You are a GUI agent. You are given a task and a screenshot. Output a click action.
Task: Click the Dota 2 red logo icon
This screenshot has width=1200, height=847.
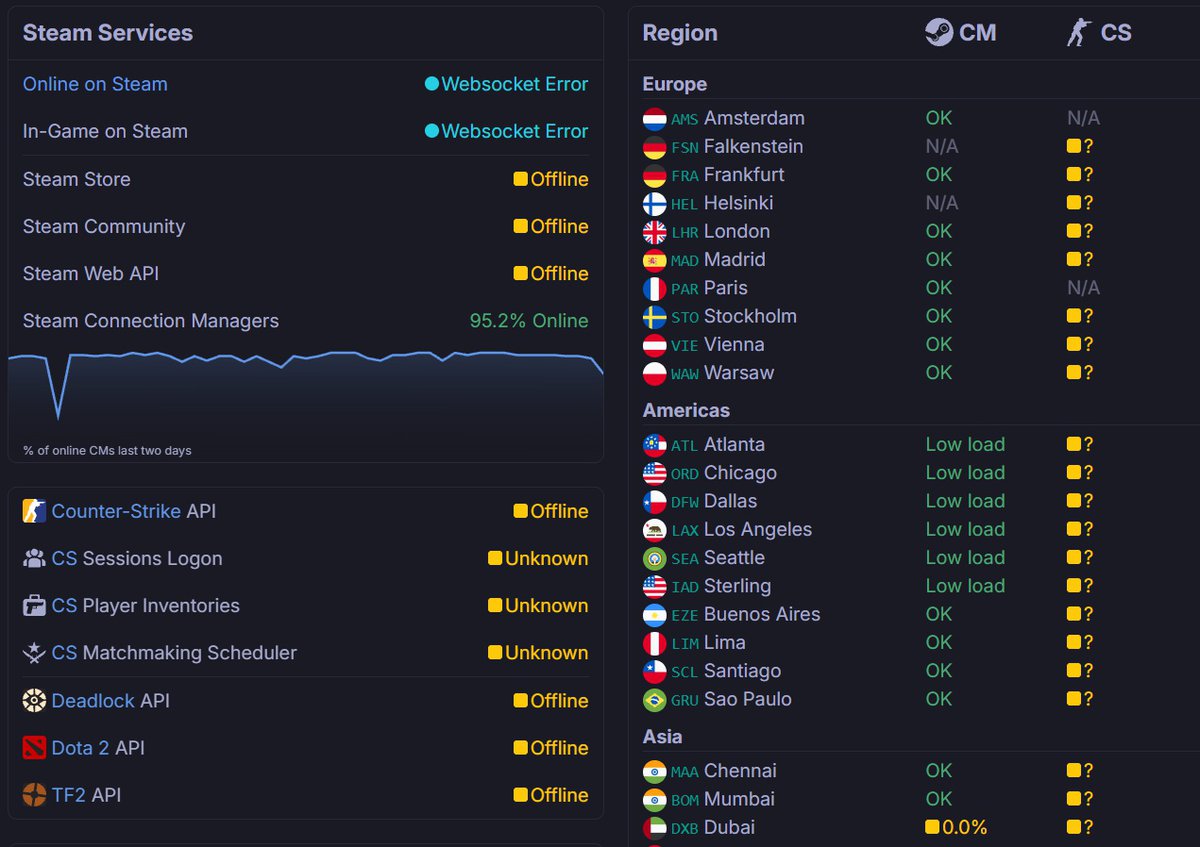click(35, 747)
